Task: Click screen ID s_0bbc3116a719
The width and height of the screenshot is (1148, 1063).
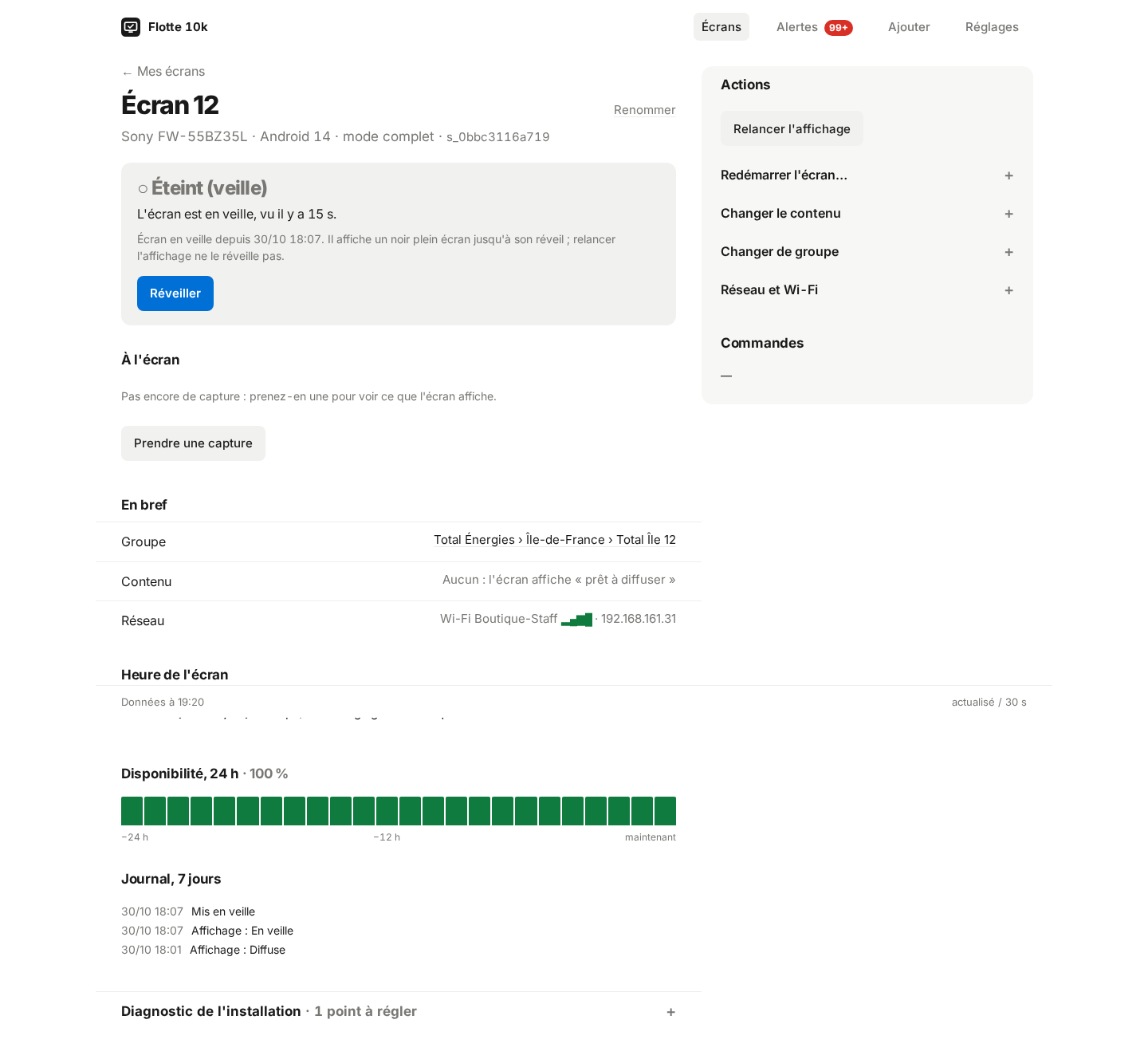Action: point(498,137)
